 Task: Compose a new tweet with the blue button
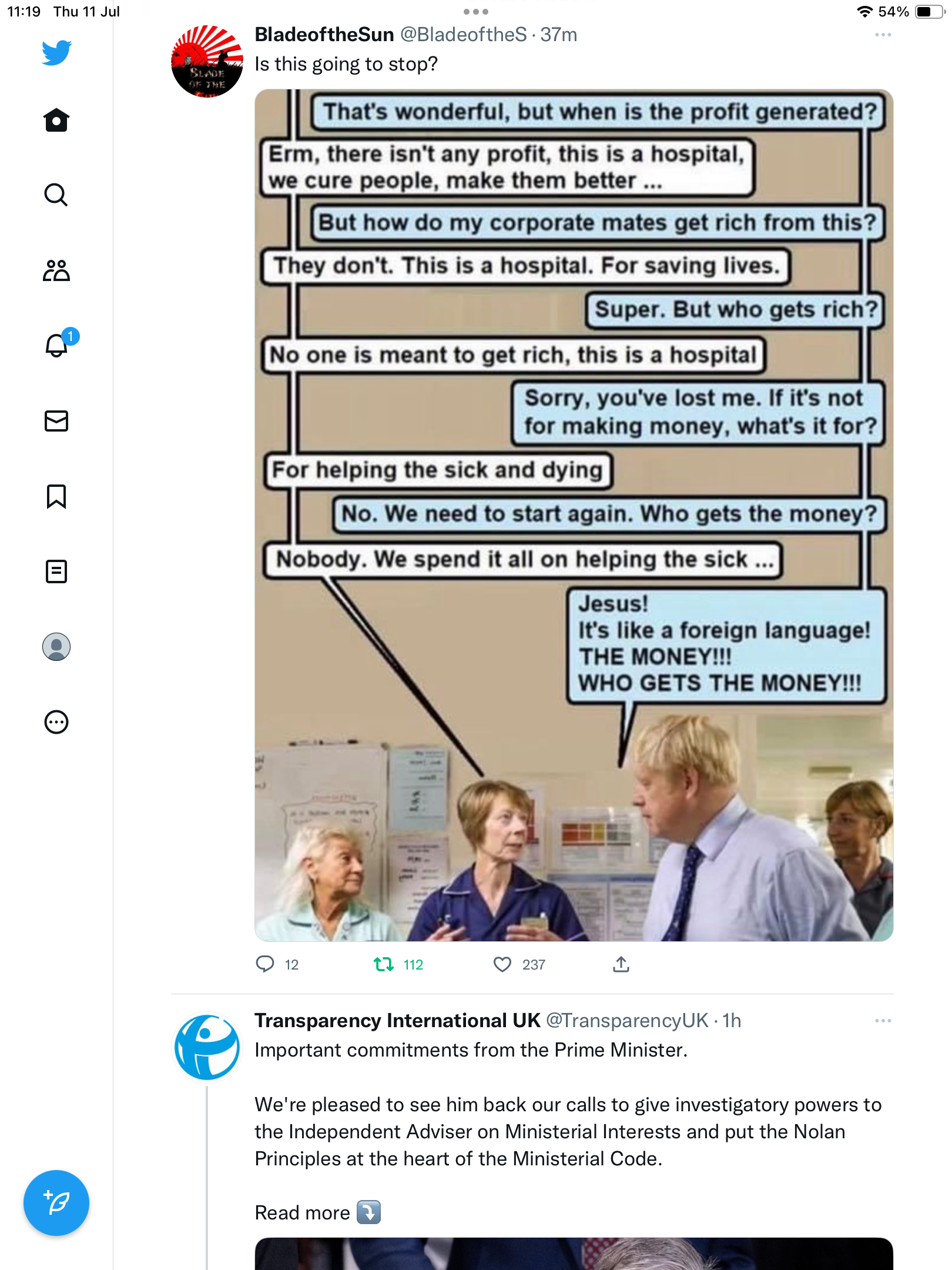[x=56, y=1203]
